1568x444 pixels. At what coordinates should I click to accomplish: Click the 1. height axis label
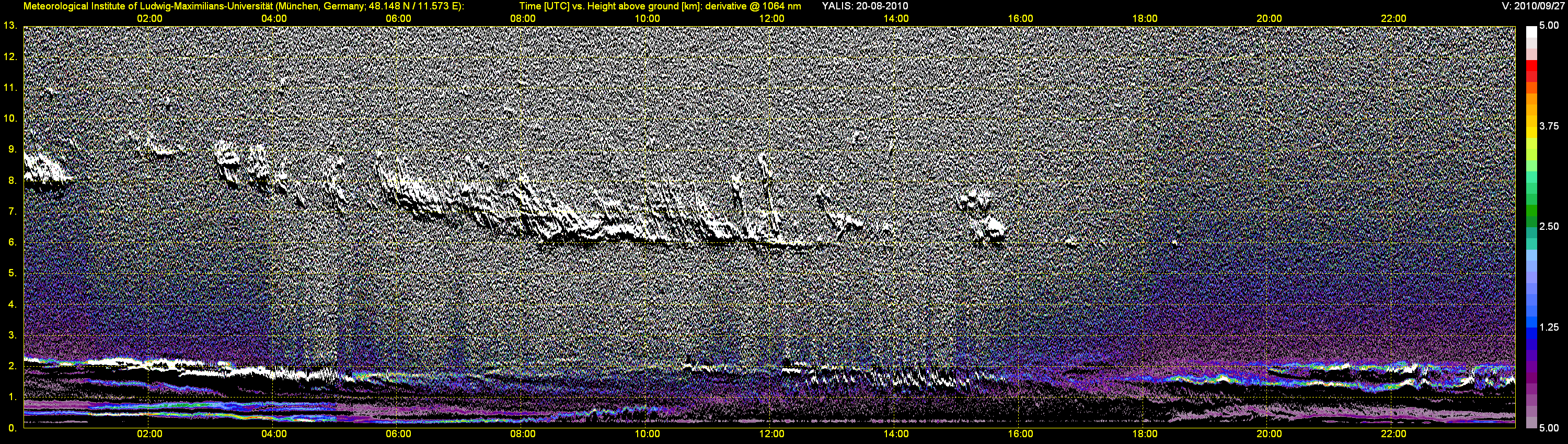click(x=12, y=396)
